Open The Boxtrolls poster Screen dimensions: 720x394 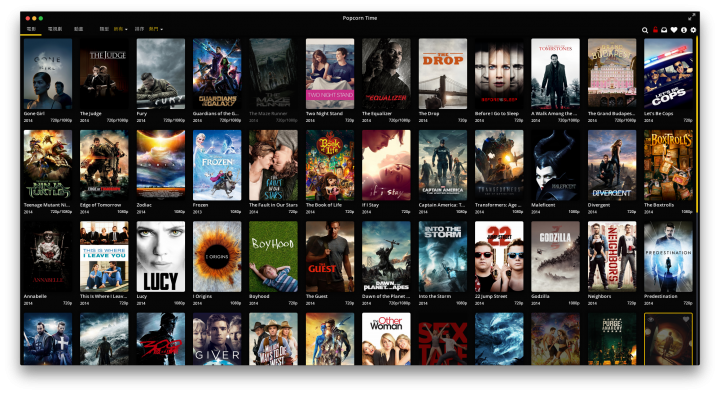[x=668, y=165]
